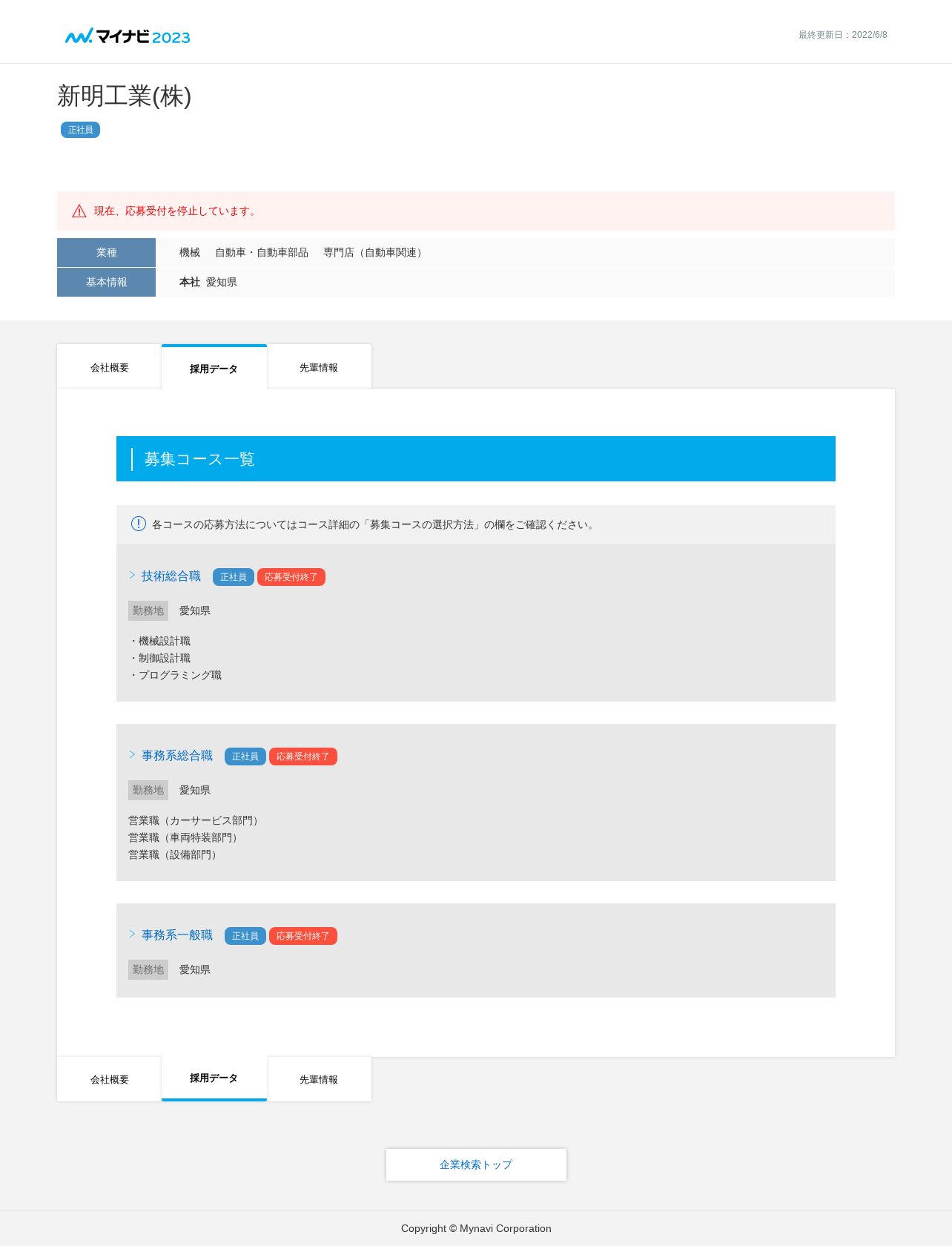Screen dimensions: 952x1246
Task: Select the bottom 採用データ tab
Action: point(214,1078)
